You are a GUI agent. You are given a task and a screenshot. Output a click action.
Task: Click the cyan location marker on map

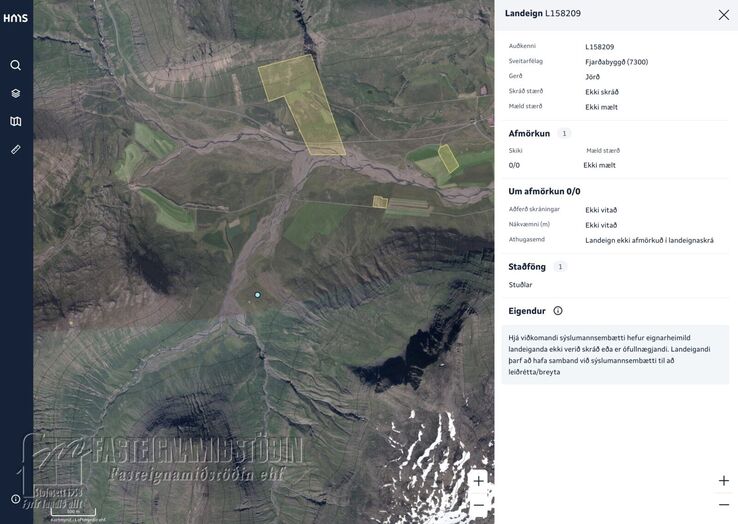257,295
